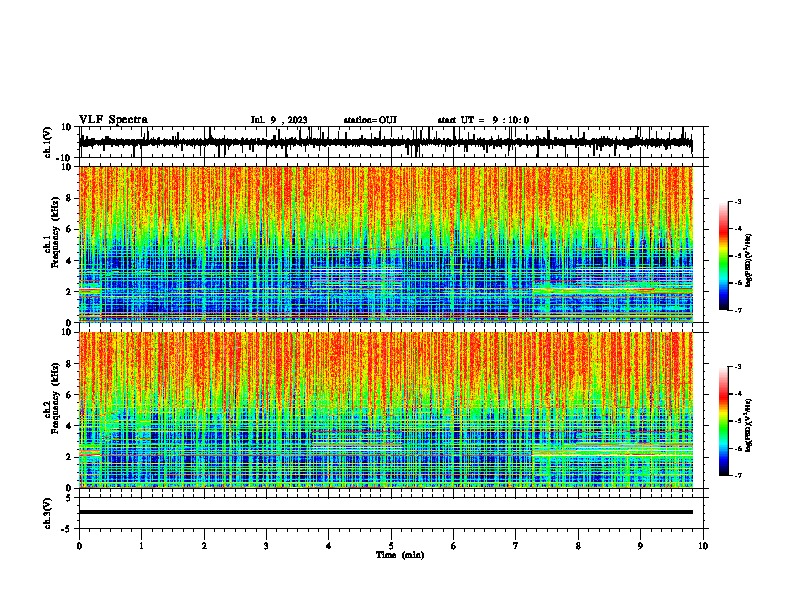The width and height of the screenshot is (792, 612).
Task: Click the '8' kHz tick of ch.2 spectrogram
Action: point(69,364)
